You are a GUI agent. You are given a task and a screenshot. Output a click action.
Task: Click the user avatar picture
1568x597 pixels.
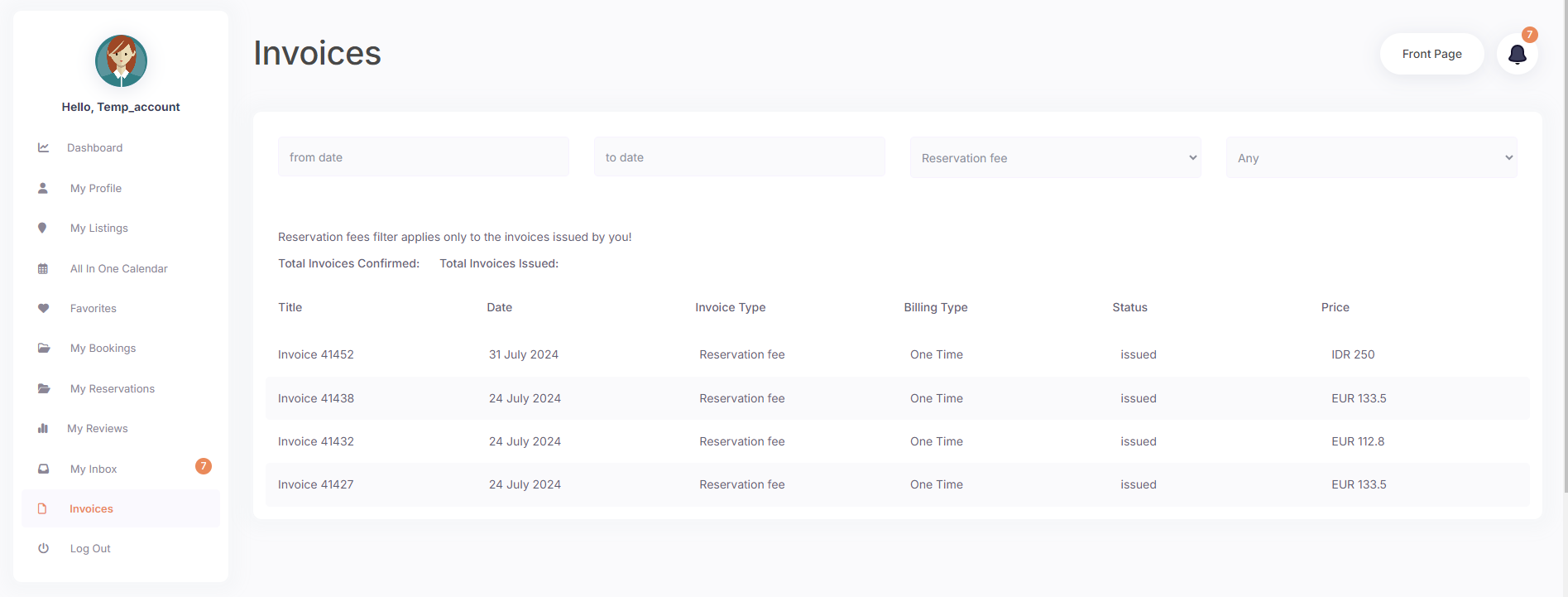coord(121,61)
